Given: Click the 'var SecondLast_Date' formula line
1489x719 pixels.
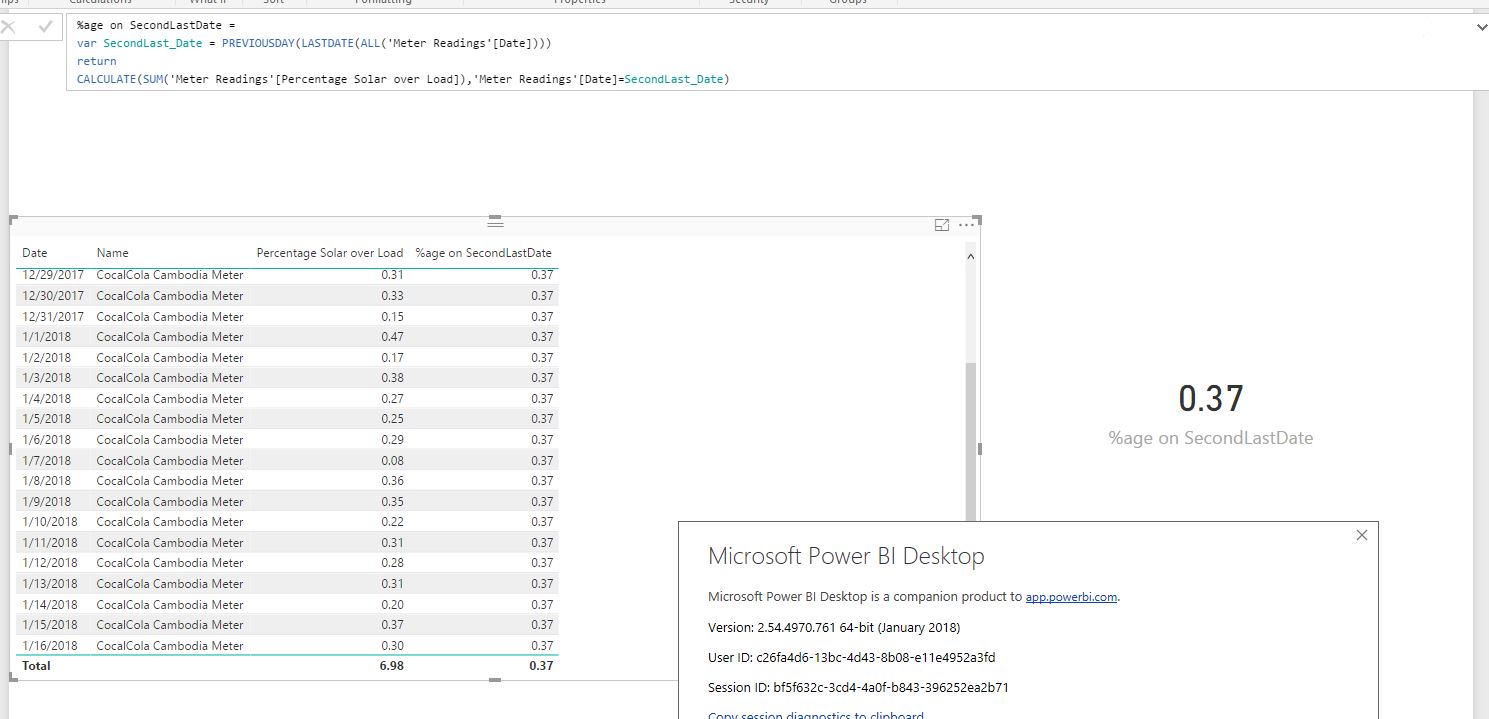Looking at the screenshot, I should click(314, 43).
